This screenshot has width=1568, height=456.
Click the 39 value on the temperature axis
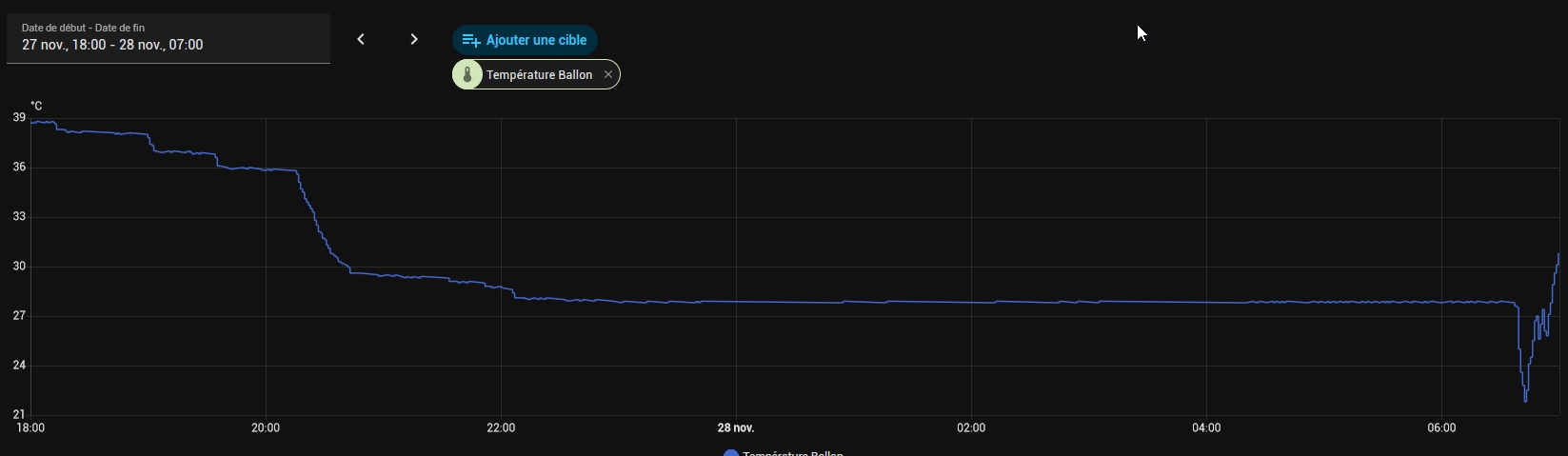click(x=19, y=118)
